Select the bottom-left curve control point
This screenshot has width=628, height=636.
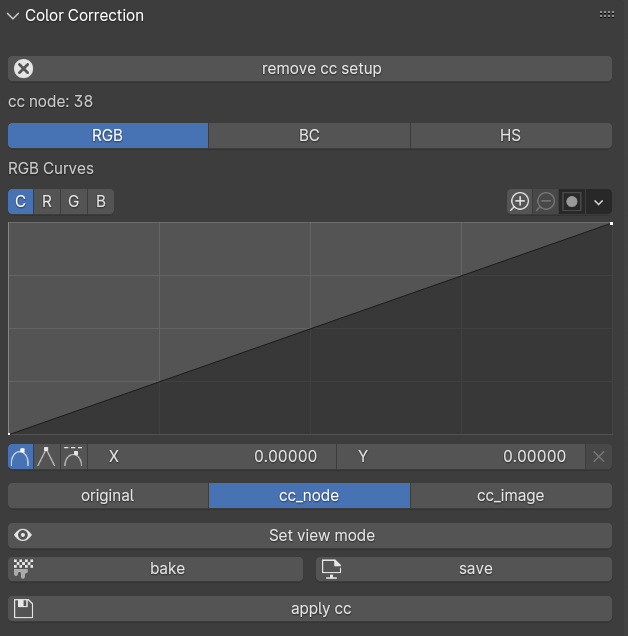[x=9, y=434]
